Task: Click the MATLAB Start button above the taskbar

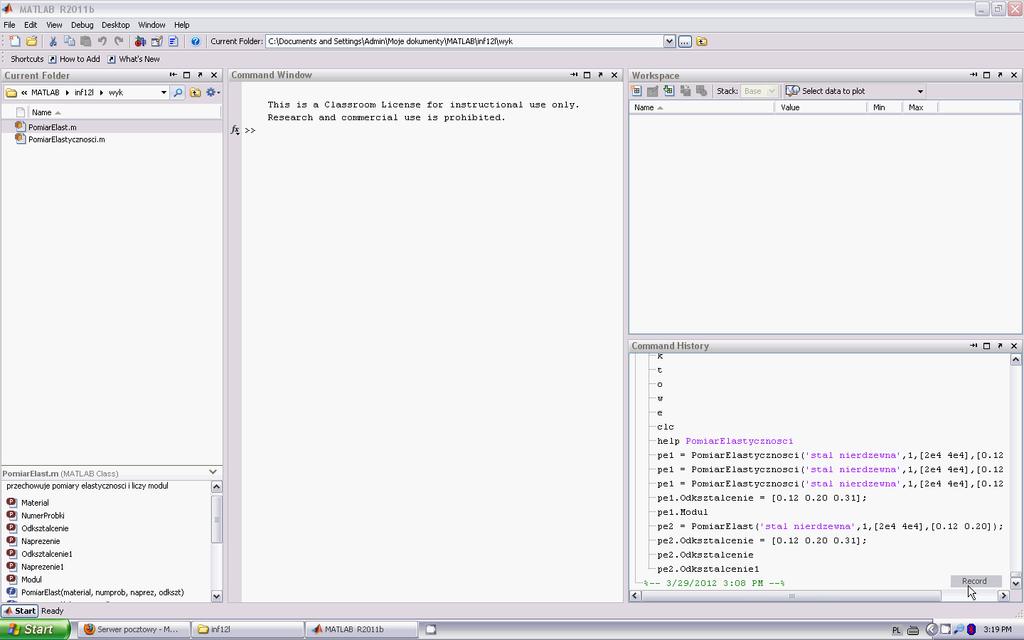Action: (20, 611)
